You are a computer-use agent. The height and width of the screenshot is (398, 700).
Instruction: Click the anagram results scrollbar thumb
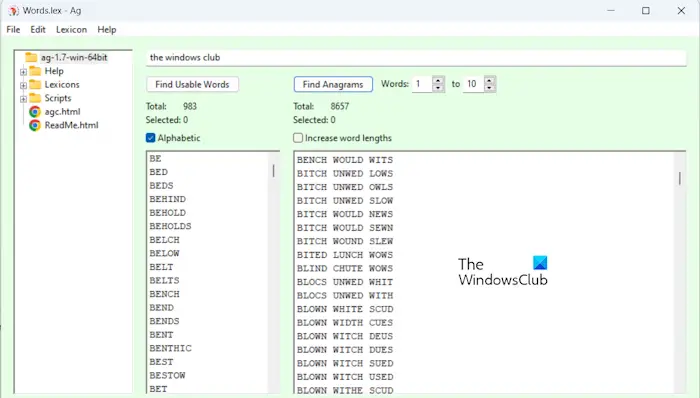[x=679, y=178]
